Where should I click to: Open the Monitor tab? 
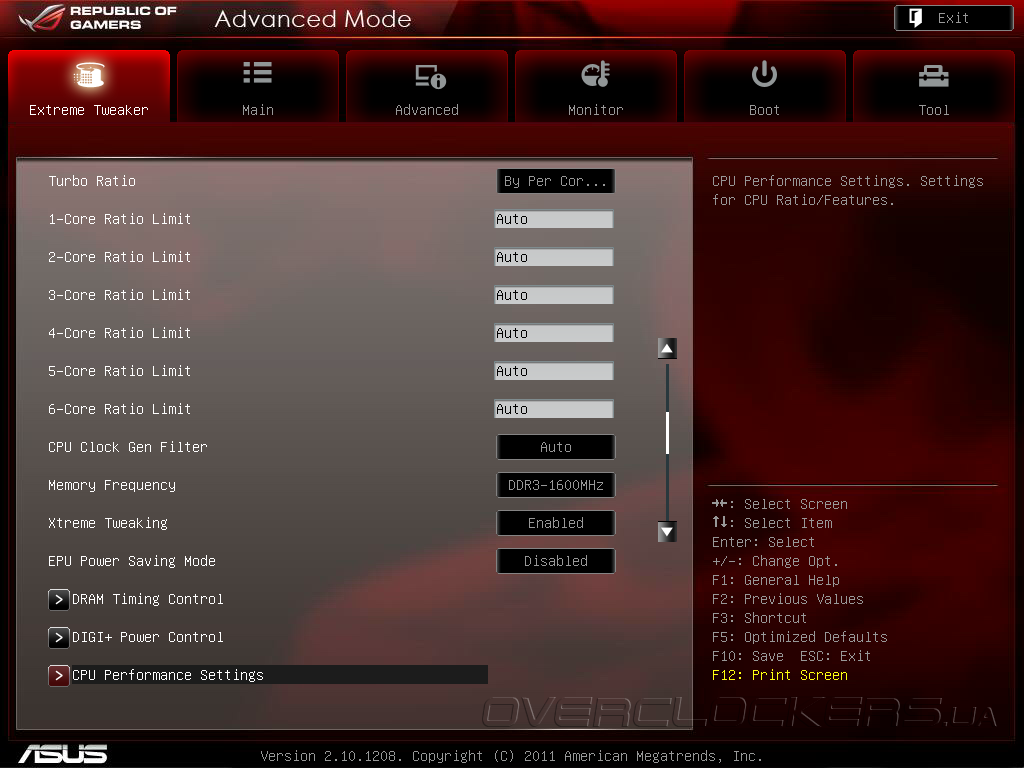tap(596, 86)
